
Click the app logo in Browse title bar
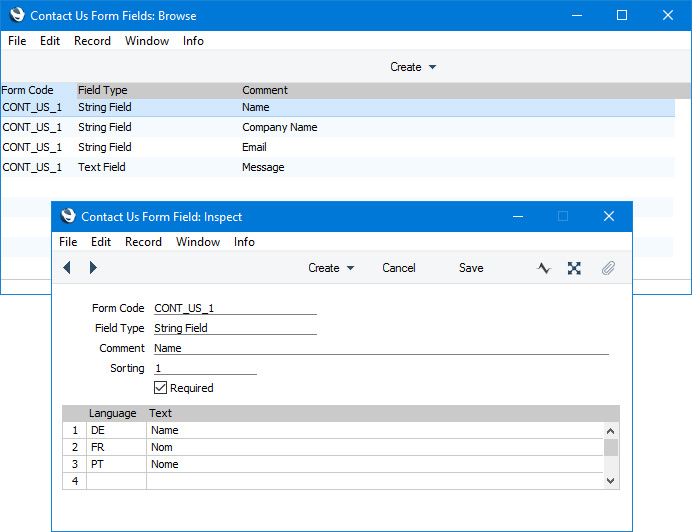tap(17, 15)
